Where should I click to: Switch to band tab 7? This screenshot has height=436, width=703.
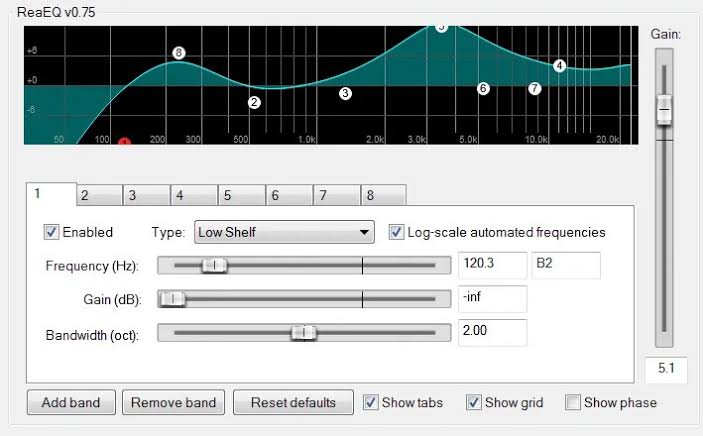(x=337, y=196)
